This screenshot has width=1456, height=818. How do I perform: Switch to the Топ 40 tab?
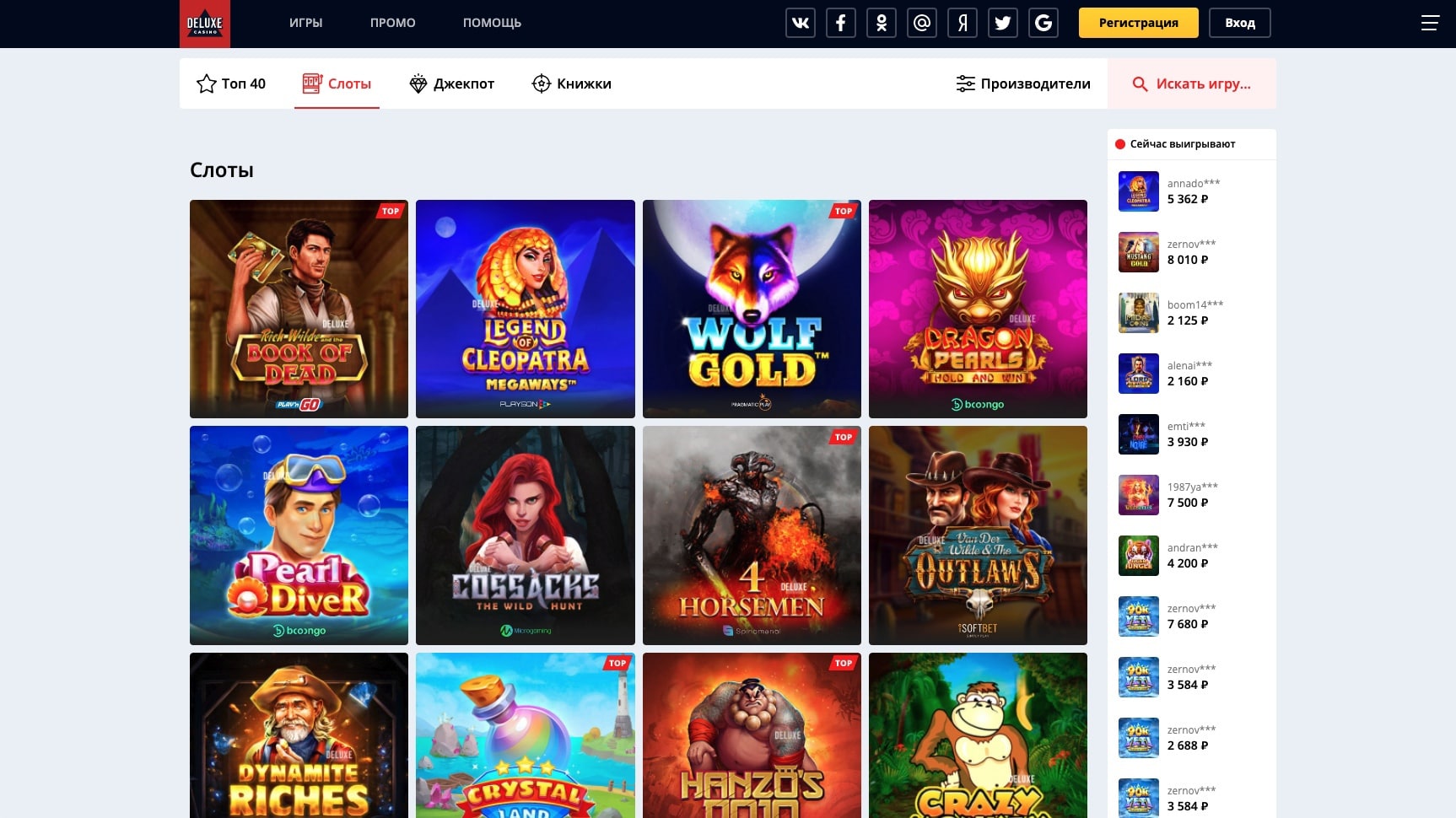[231, 83]
